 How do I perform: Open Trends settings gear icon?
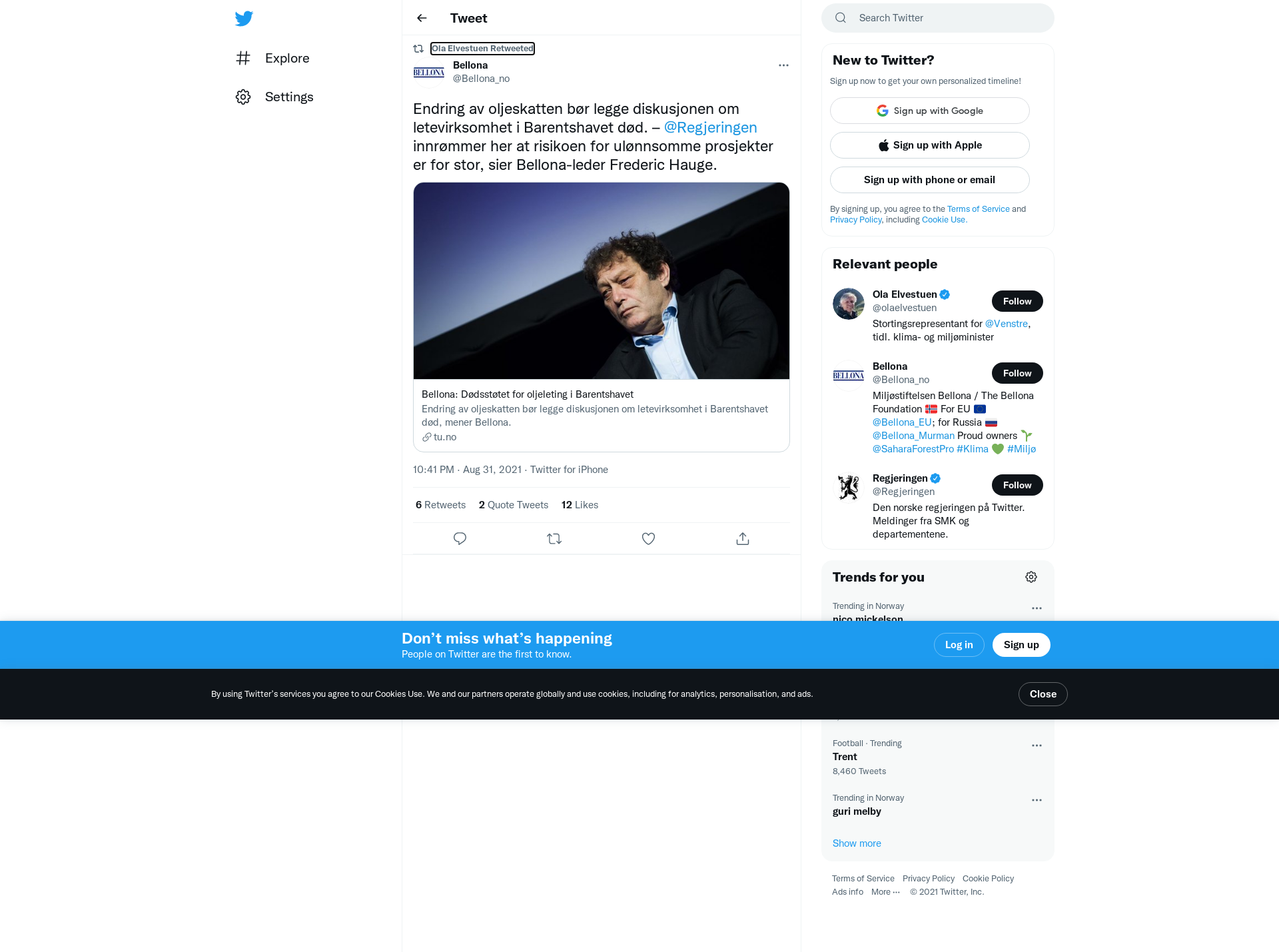[x=1031, y=577]
